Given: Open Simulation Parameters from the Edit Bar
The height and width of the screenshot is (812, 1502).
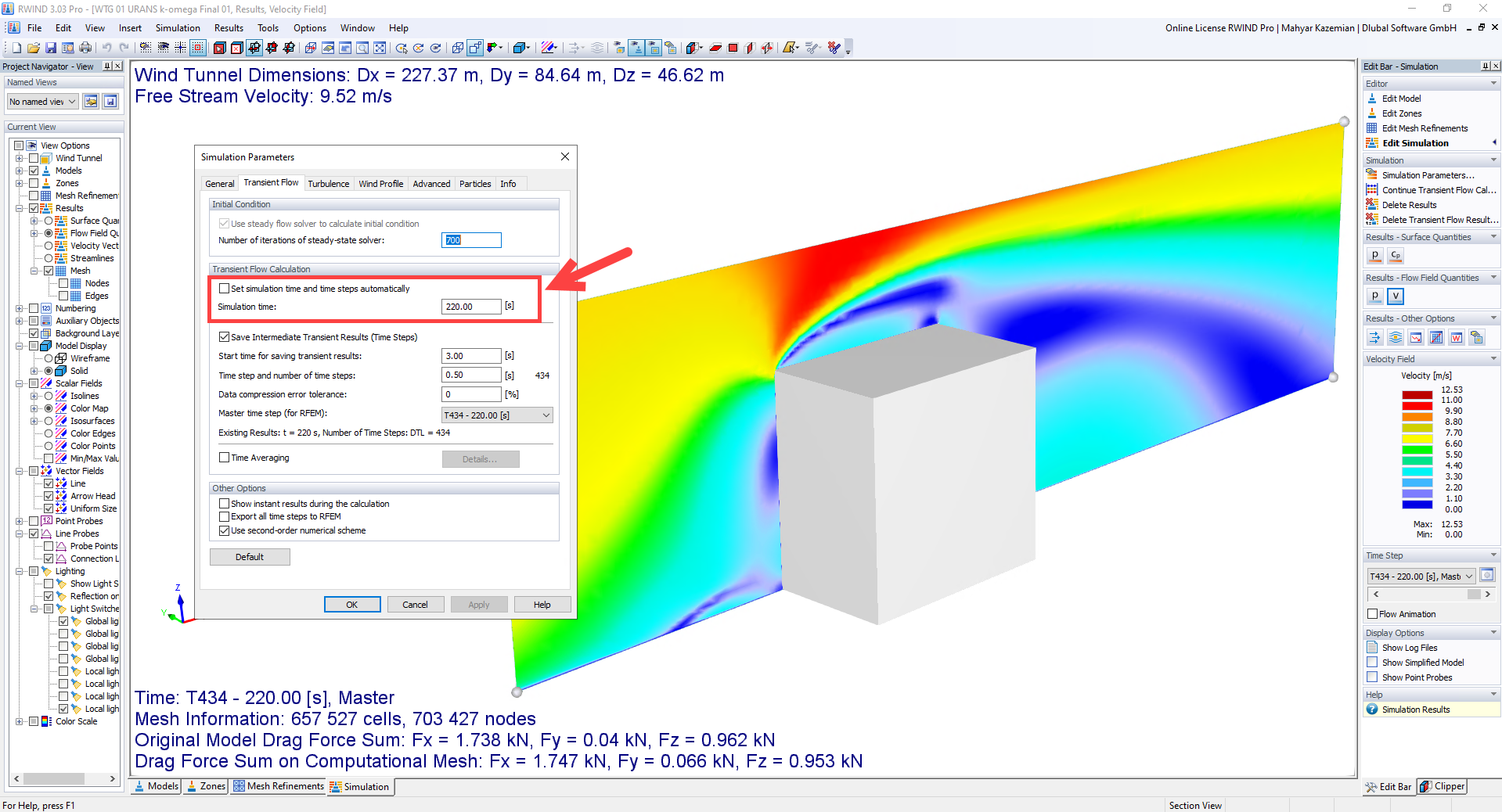Looking at the screenshot, I should click(x=1418, y=175).
